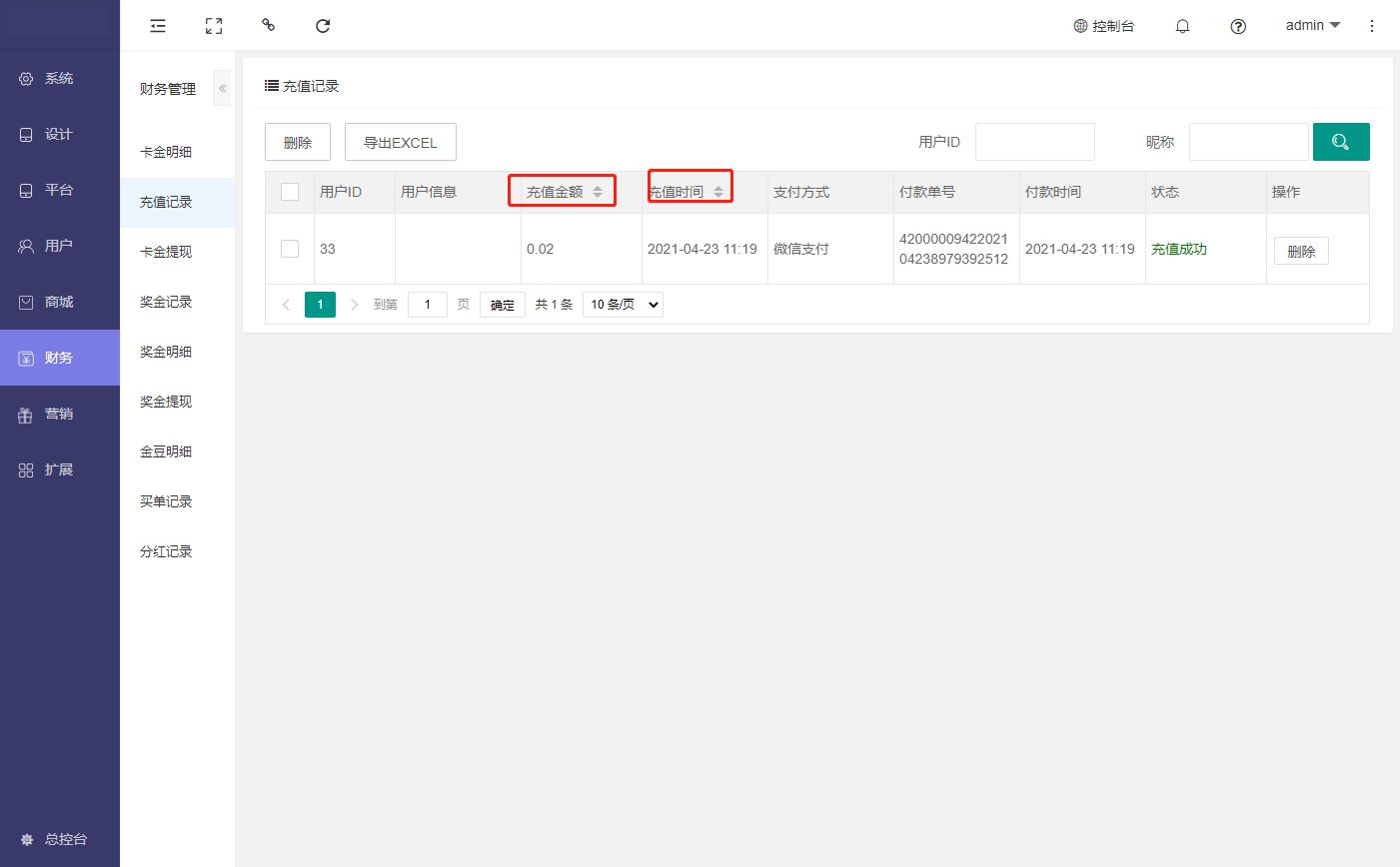Viewport: 1400px width, 867px height.
Task: Tick the checkbox for user 33 row
Action: pyautogui.click(x=290, y=249)
